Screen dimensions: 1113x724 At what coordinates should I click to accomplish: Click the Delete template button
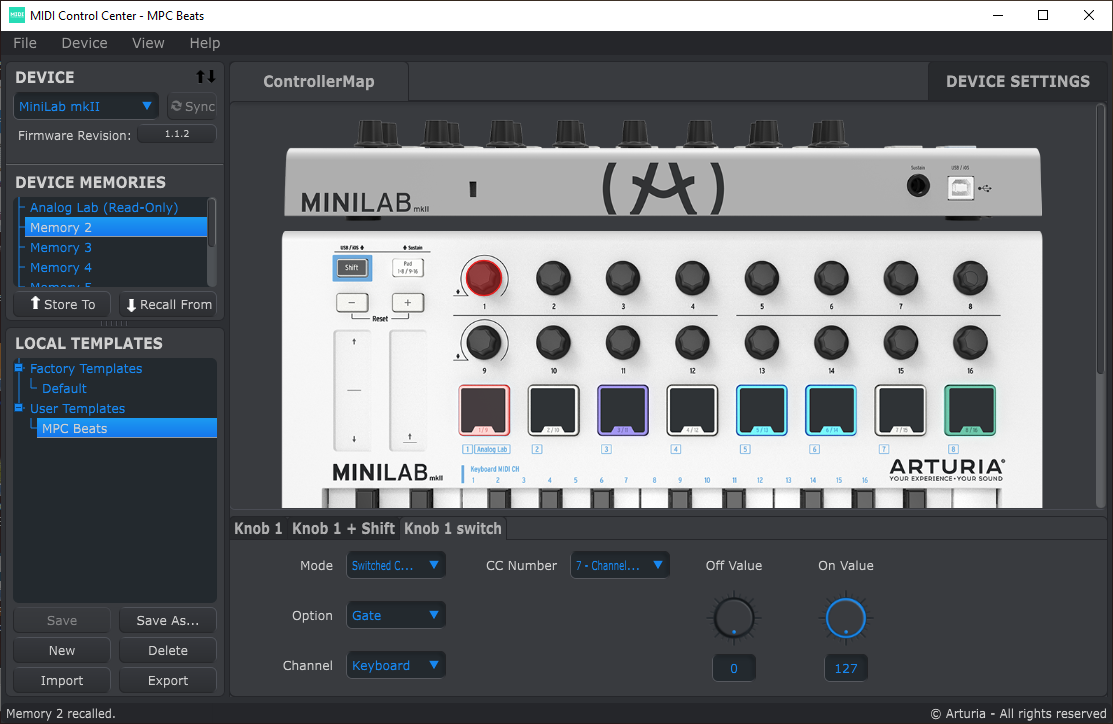168,650
